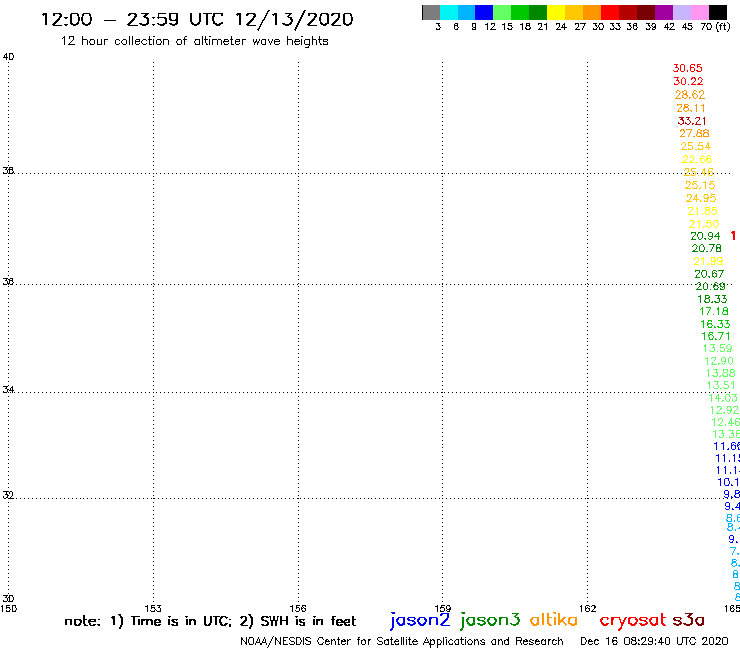The width and height of the screenshot is (740, 650).
Task: Click the 16.71 wave height value
Action: (x=716, y=336)
